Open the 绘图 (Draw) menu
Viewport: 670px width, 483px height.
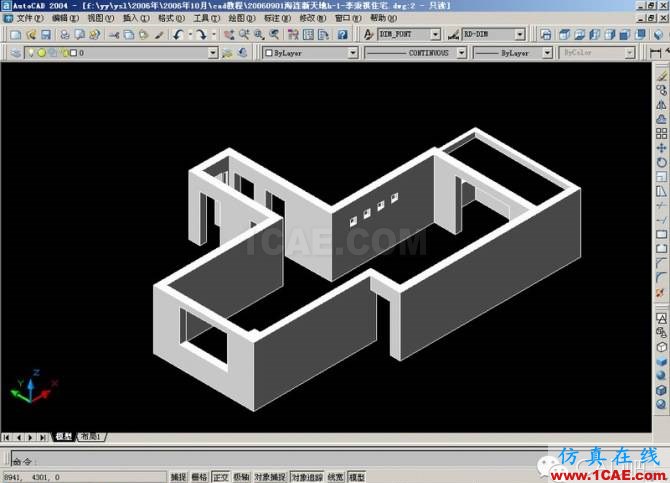[242, 18]
